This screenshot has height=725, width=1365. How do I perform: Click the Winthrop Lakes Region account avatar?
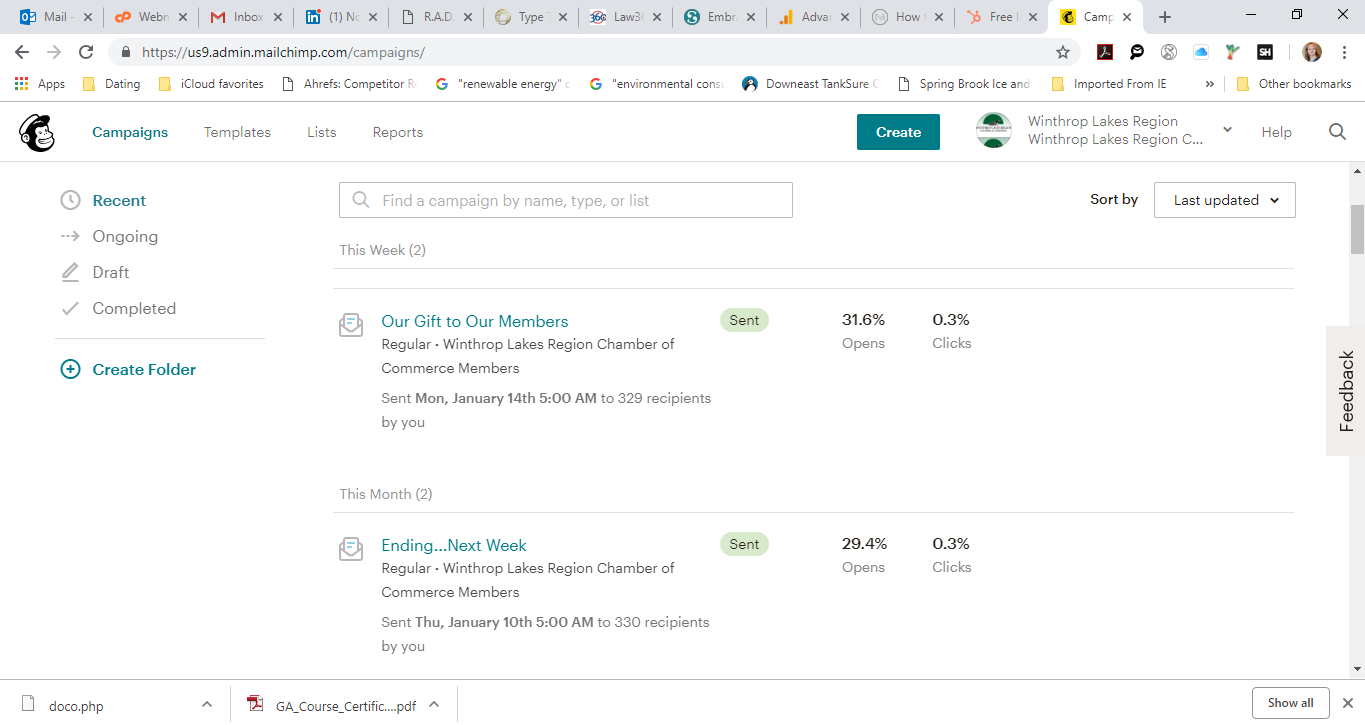pyautogui.click(x=993, y=131)
